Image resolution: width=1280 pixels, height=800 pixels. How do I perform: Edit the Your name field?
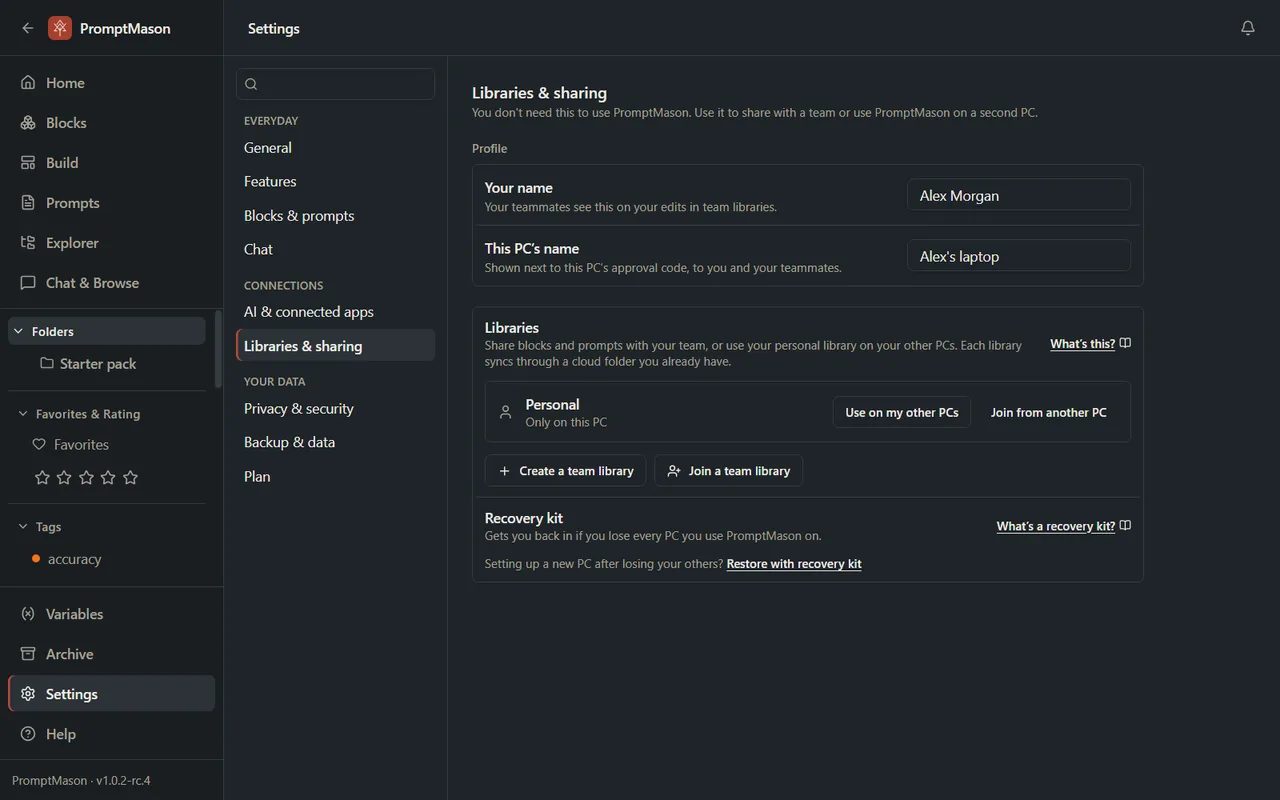click(x=1019, y=195)
